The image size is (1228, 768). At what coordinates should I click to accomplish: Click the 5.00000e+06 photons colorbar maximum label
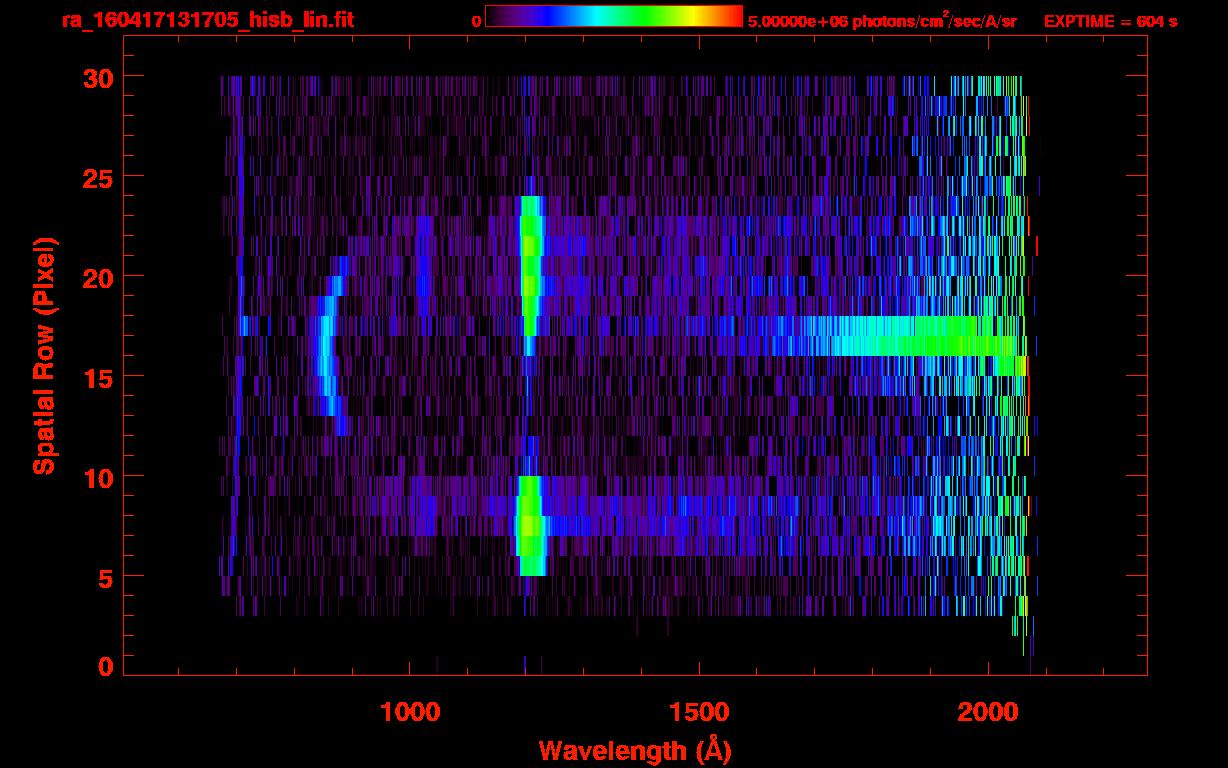click(882, 21)
